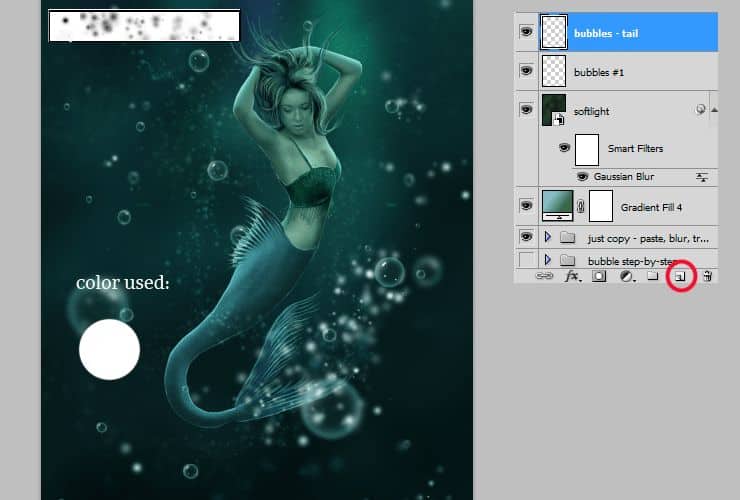Open the fx layer style menu
The width and height of the screenshot is (740, 500).
(573, 275)
